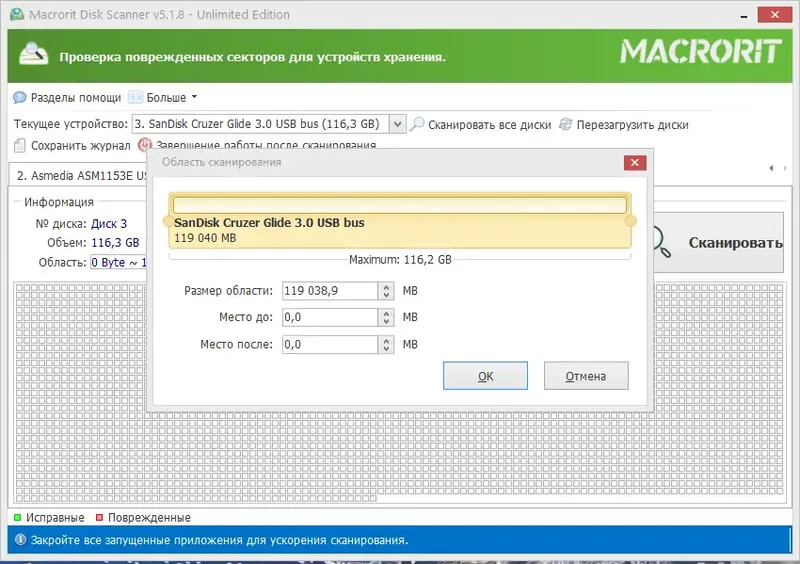Click OK in scan area dialog
The image size is (800, 564).
tap(485, 376)
